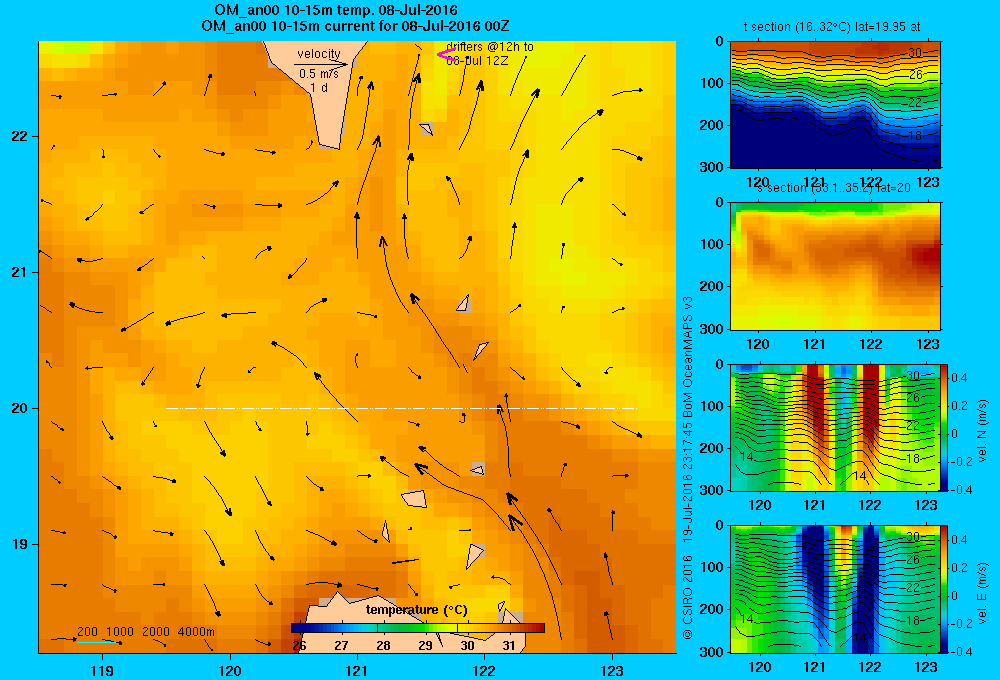Click the magenta drifter marker symbol
Screen dimensions: 1000x680
pyautogui.click(x=445, y=54)
